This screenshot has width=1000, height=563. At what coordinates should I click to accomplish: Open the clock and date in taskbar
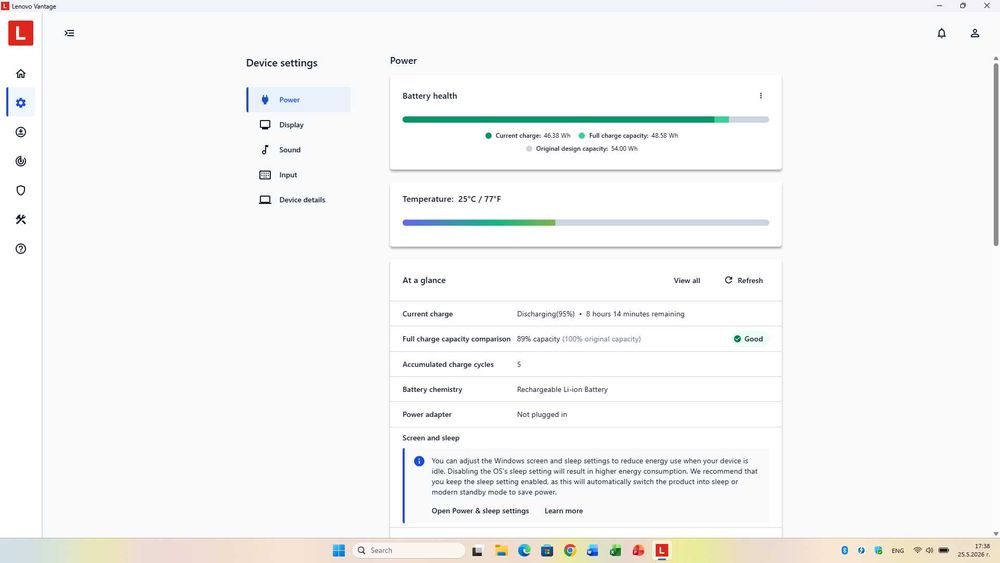(x=974, y=550)
